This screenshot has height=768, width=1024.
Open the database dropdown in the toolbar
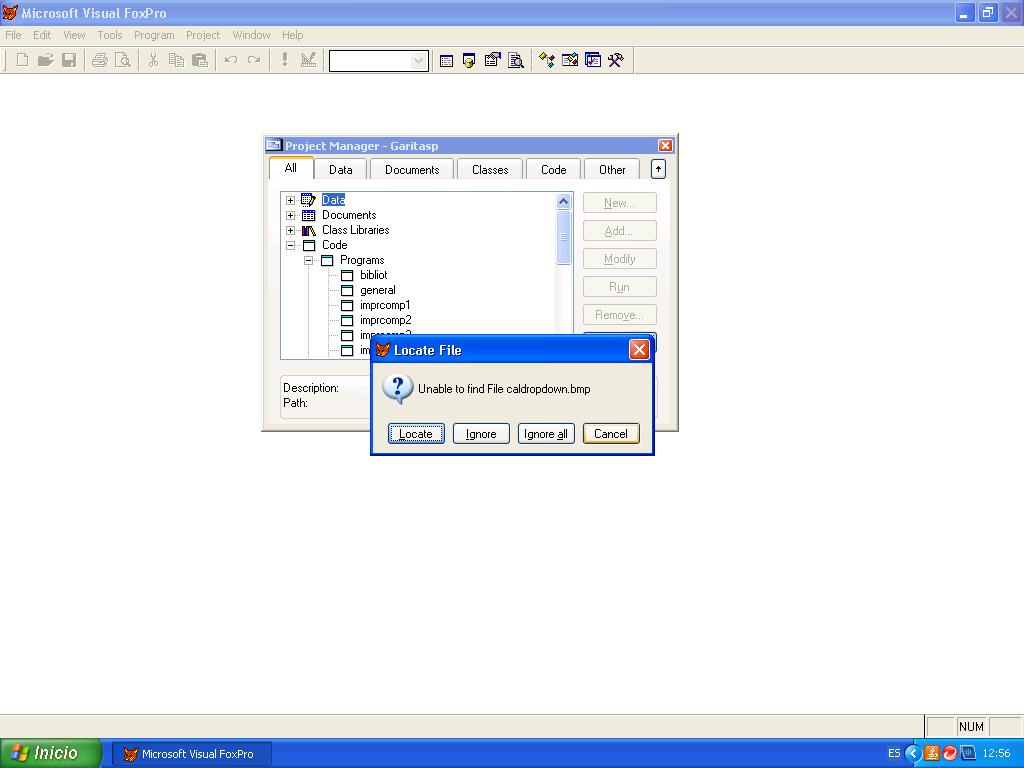click(418, 61)
